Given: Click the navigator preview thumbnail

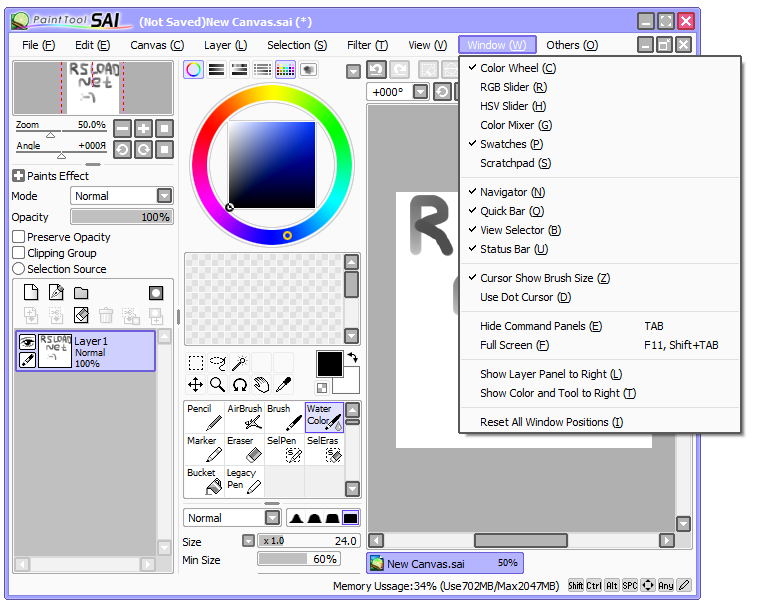Looking at the screenshot, I should tap(93, 88).
